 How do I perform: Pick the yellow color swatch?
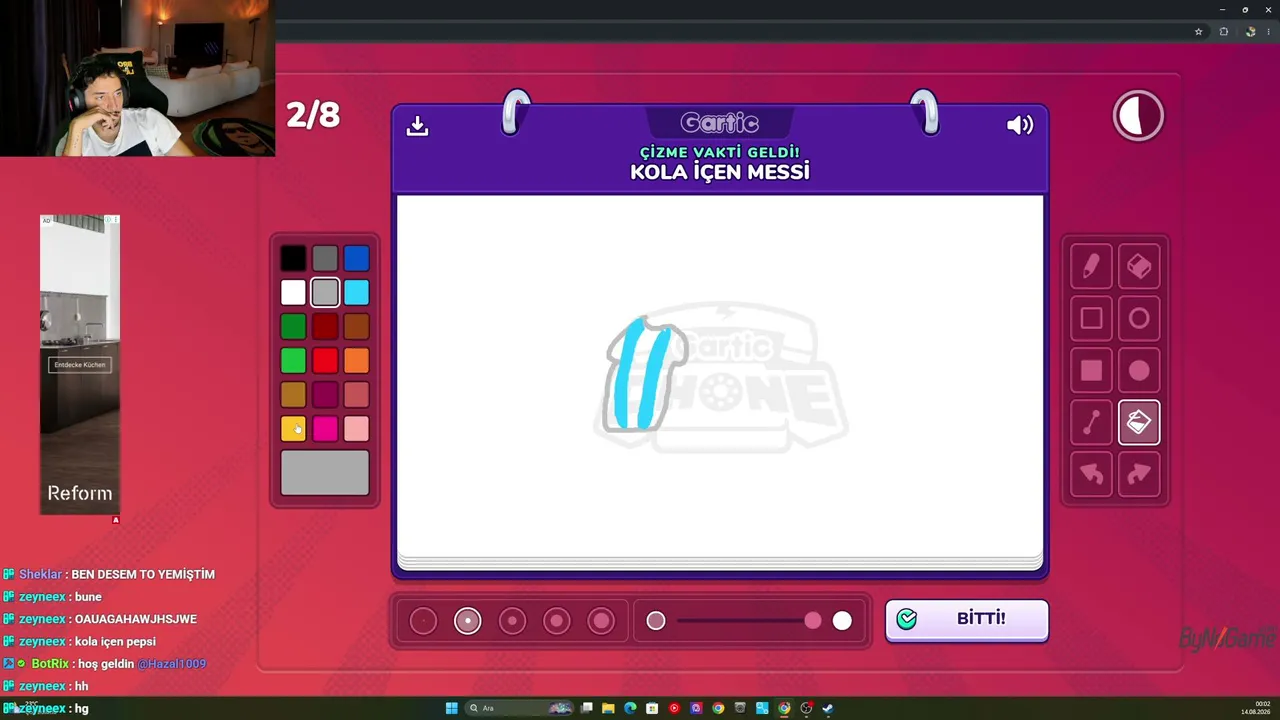293,429
